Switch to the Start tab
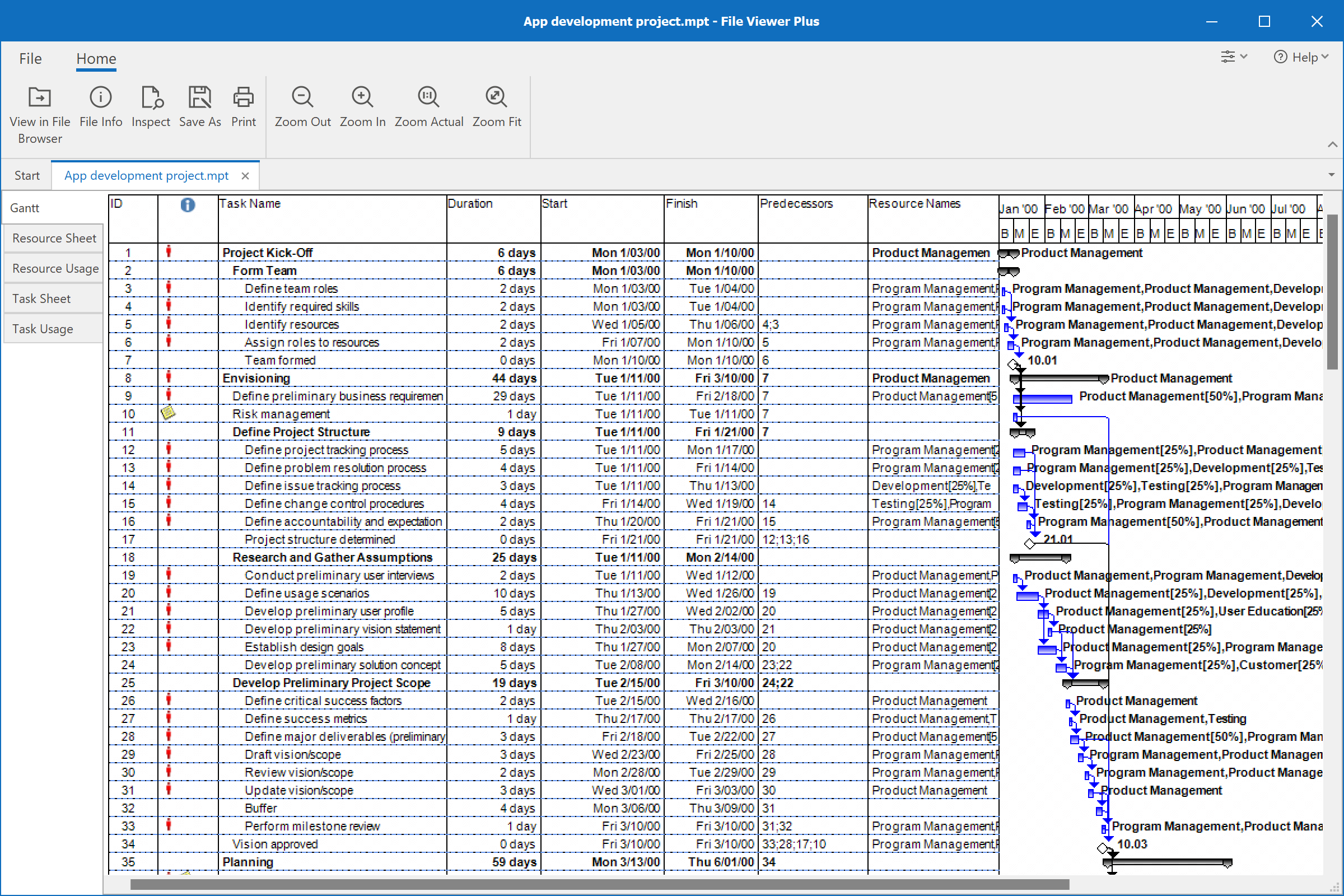The image size is (1344, 896). 27,175
